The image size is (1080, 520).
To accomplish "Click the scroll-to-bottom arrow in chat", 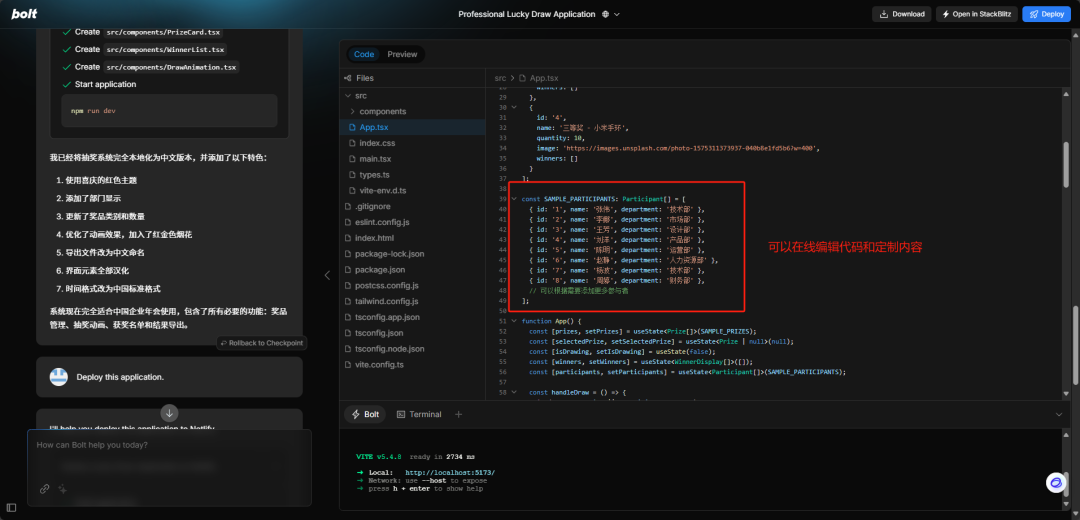I will (x=169, y=413).
